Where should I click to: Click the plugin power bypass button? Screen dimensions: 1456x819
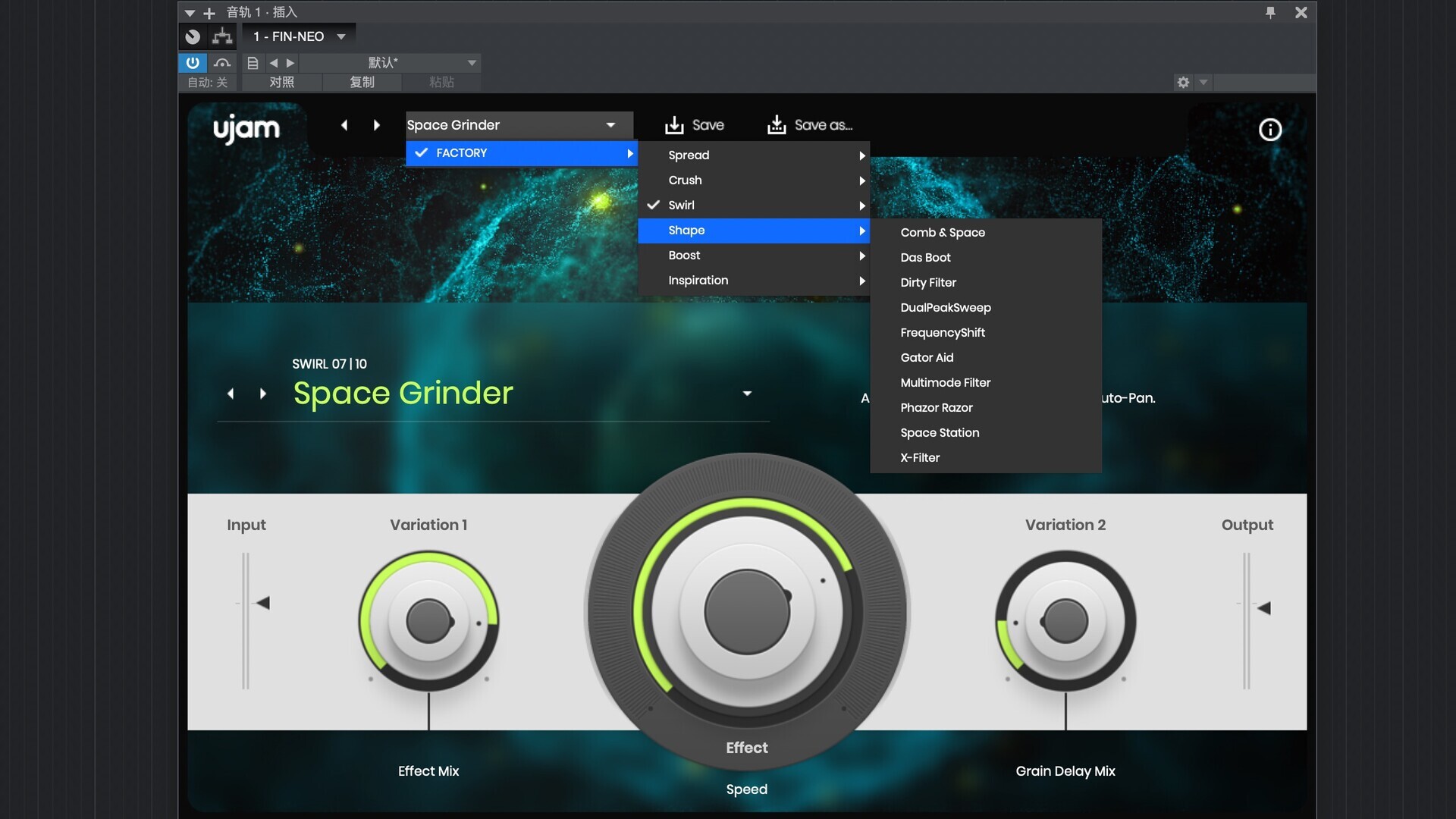pos(193,62)
